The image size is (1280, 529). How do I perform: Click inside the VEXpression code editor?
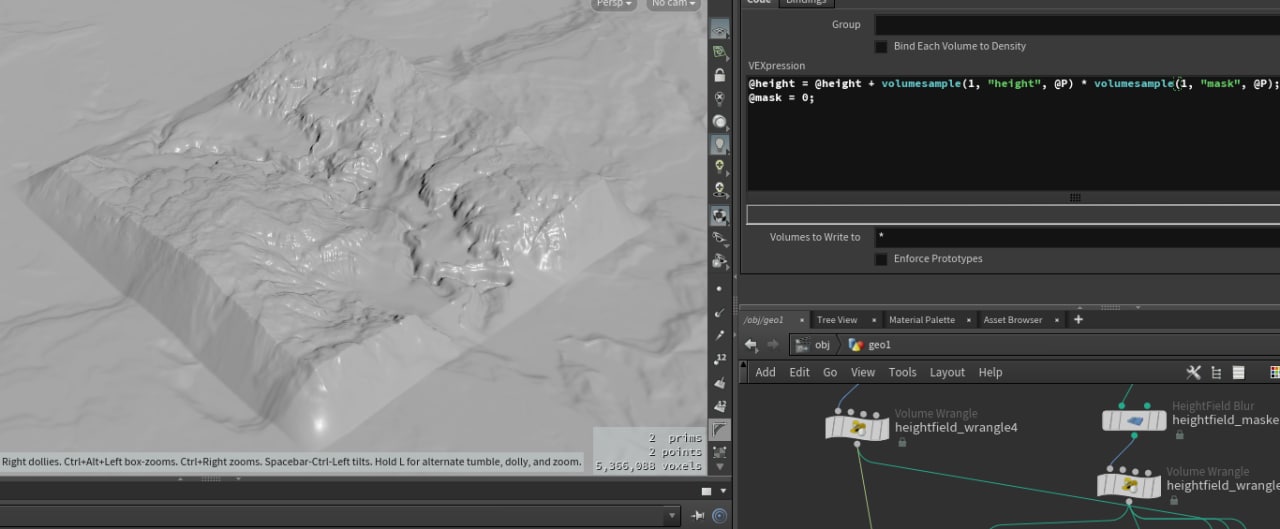[x=1013, y=132]
